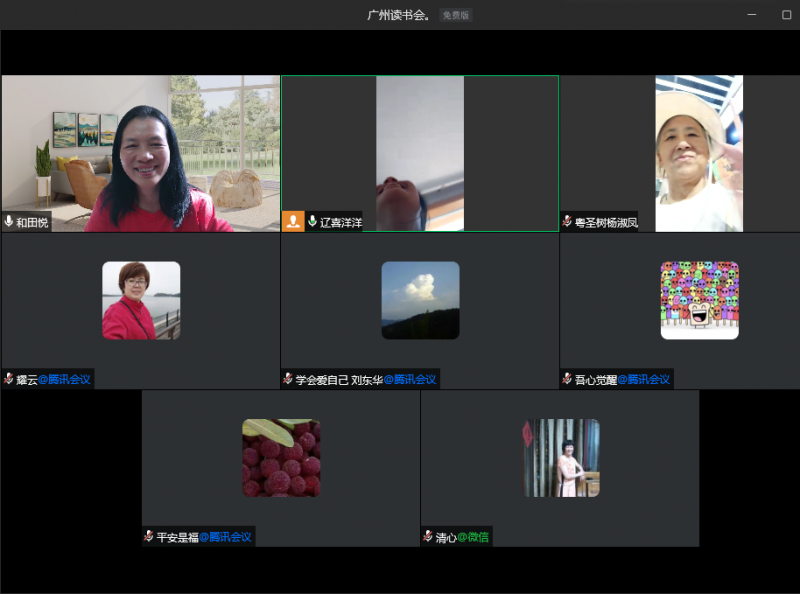The height and width of the screenshot is (594, 800).
Task: Click the muted mic icon beside 清心
Action: pos(428,537)
